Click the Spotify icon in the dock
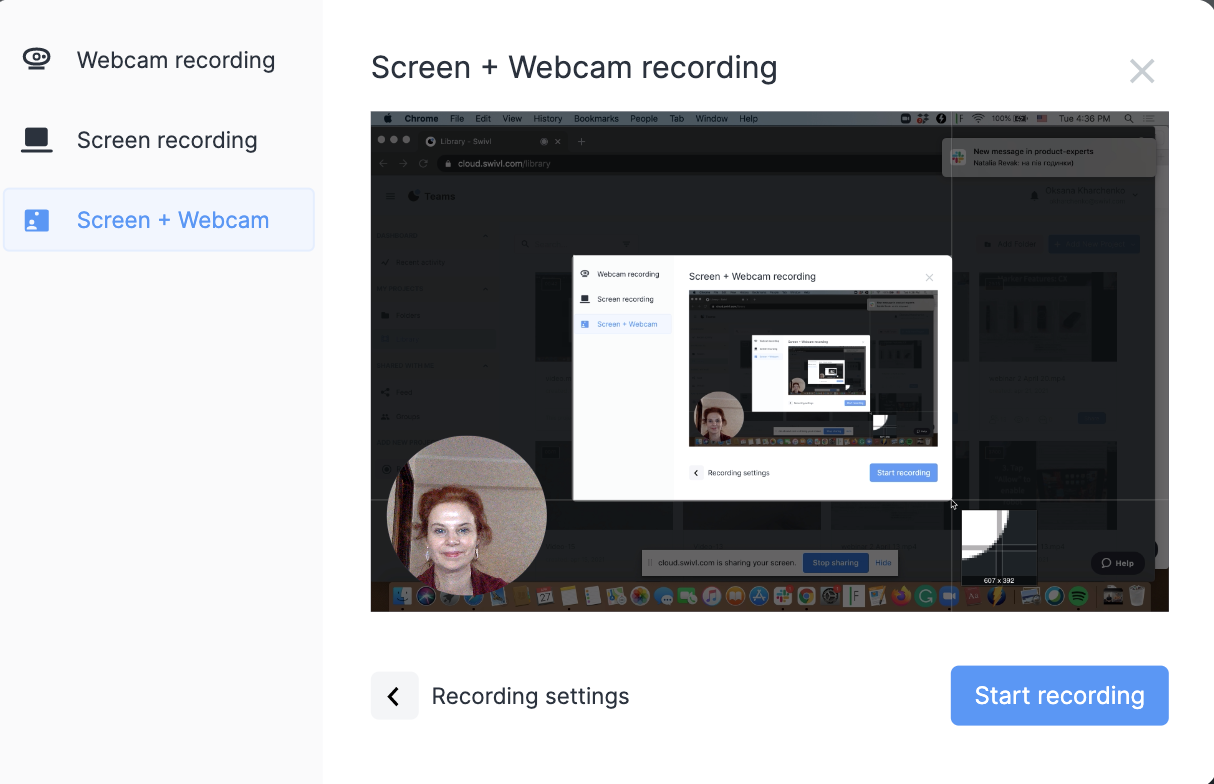Screen dimensions: 1214x784 click(1078, 597)
